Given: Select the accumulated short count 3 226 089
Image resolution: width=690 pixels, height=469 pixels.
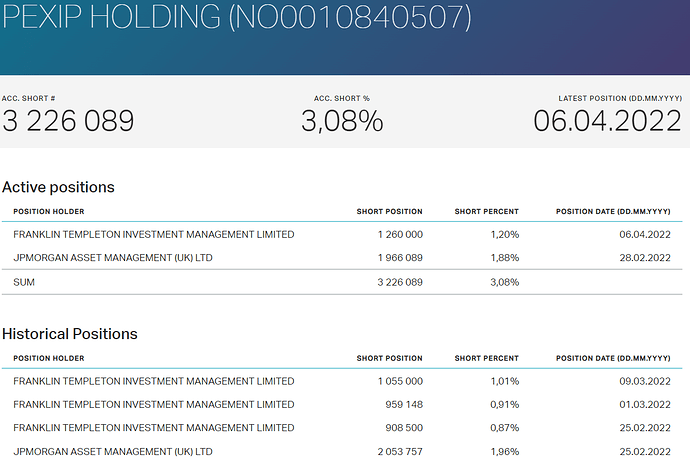Looking at the screenshot, I should (68, 121).
